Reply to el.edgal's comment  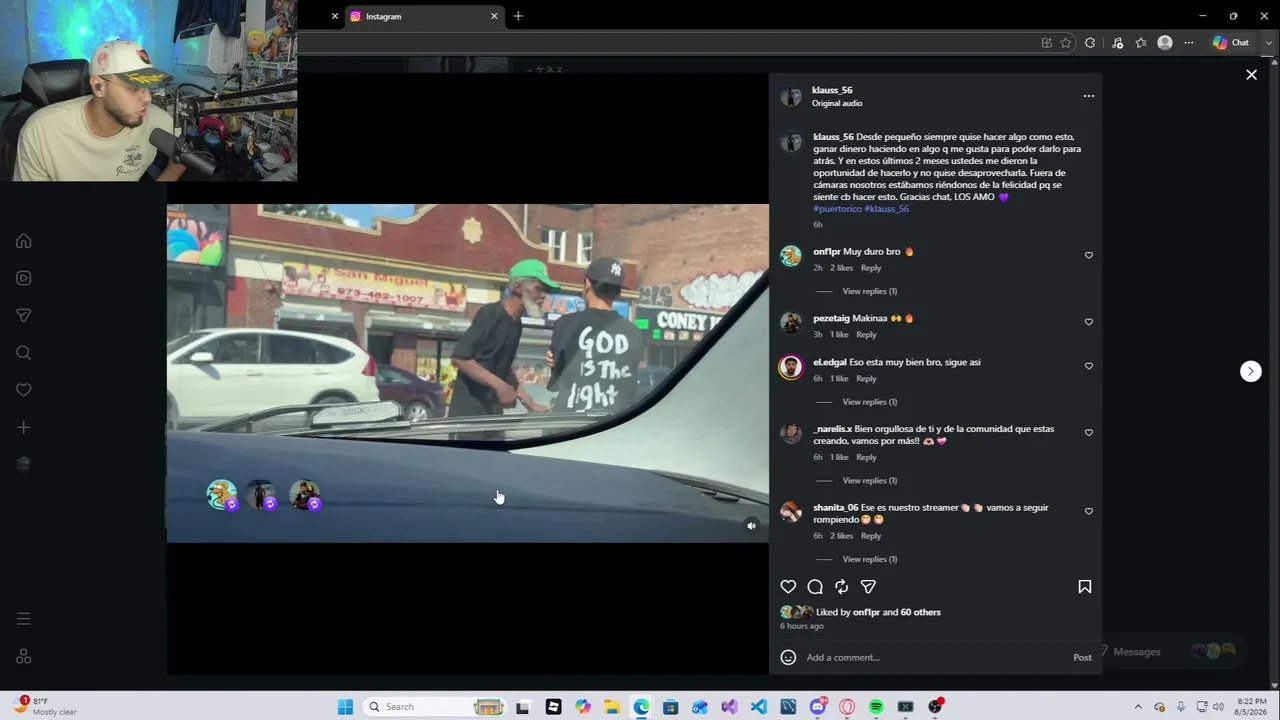(x=866, y=379)
